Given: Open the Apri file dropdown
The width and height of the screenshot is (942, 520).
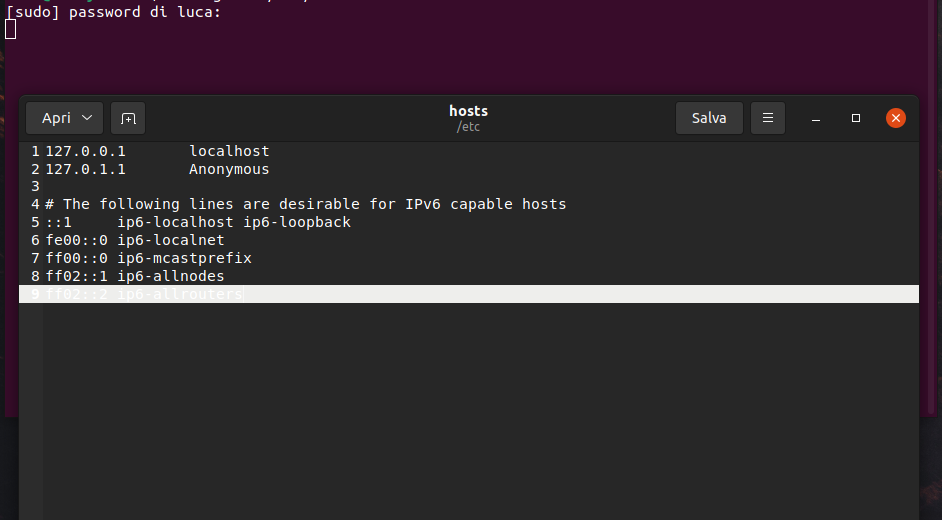Looking at the screenshot, I should coord(64,118).
